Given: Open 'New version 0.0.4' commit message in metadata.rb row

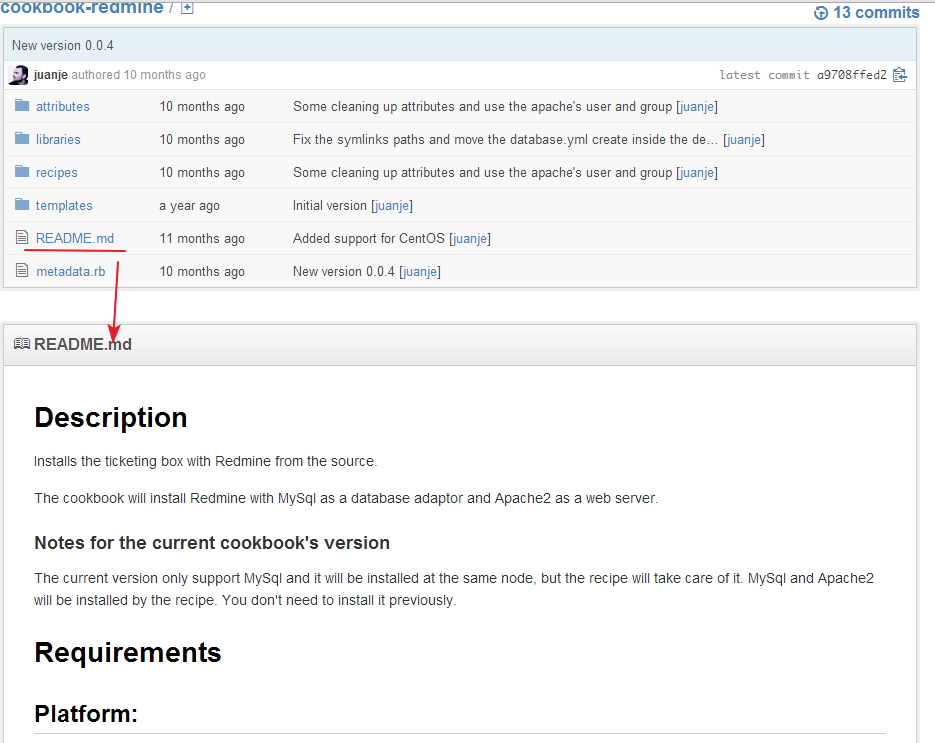Looking at the screenshot, I should 343,272.
